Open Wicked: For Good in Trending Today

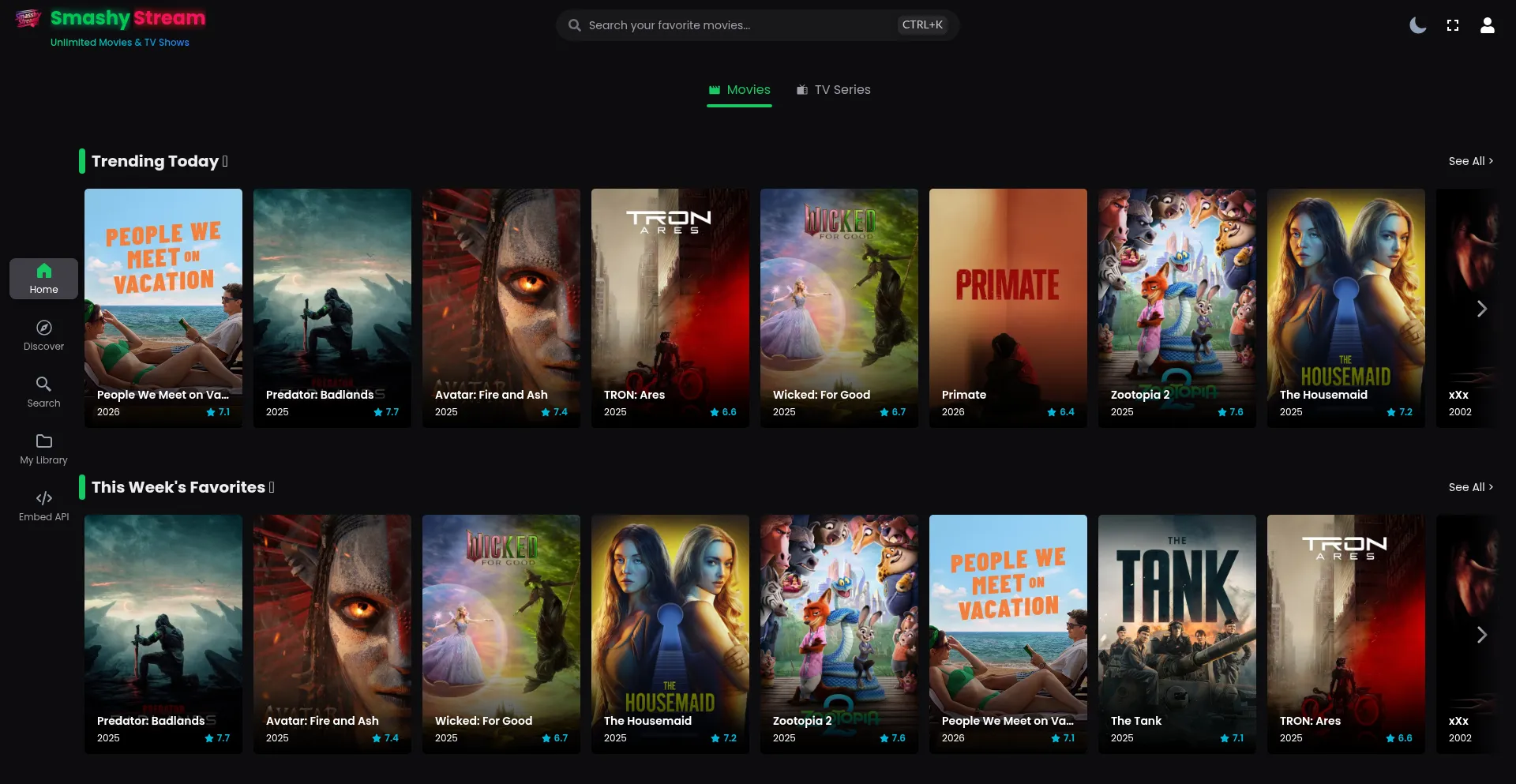tap(839, 308)
